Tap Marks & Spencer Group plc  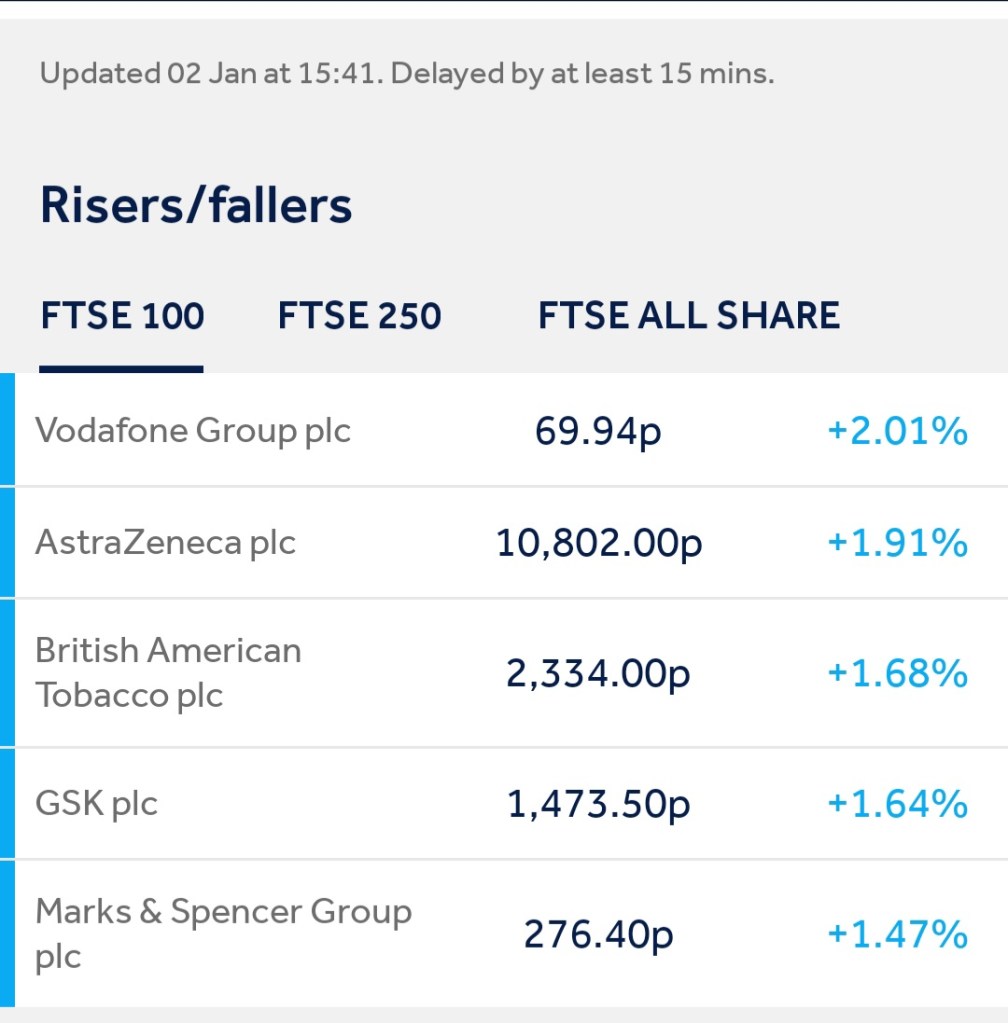tap(223, 933)
